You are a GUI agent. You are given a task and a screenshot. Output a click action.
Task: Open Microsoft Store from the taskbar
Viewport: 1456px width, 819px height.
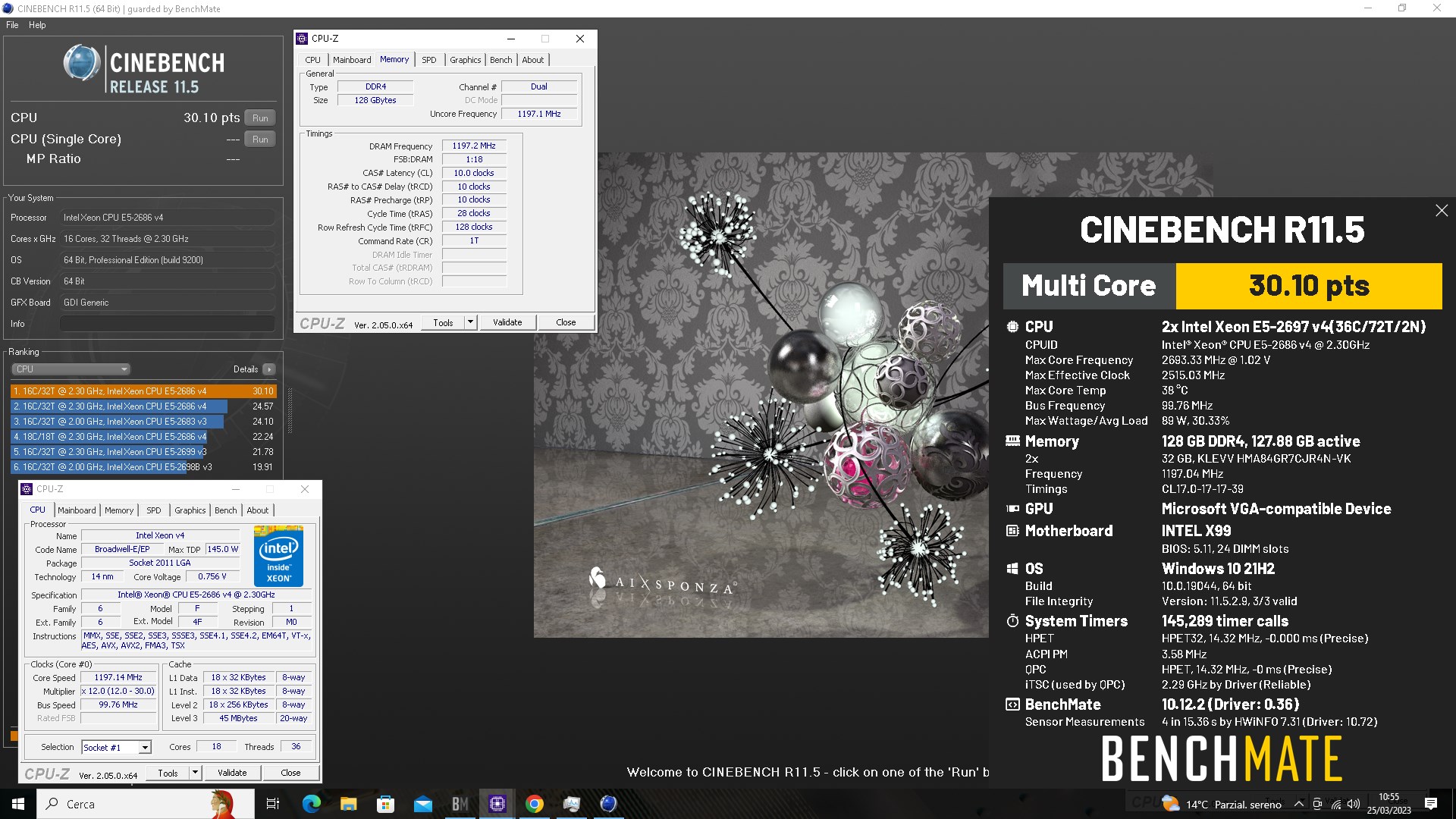[385, 804]
